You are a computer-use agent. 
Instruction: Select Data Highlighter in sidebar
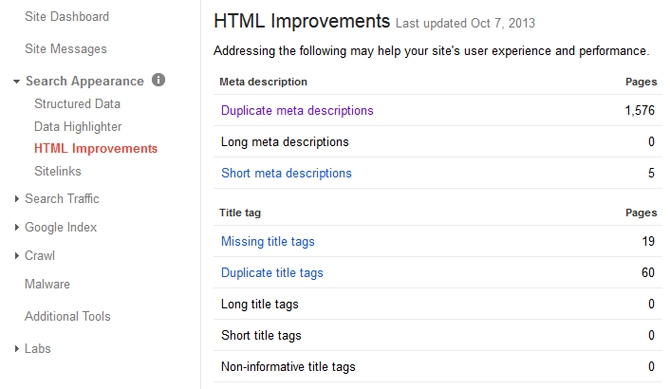click(x=78, y=127)
